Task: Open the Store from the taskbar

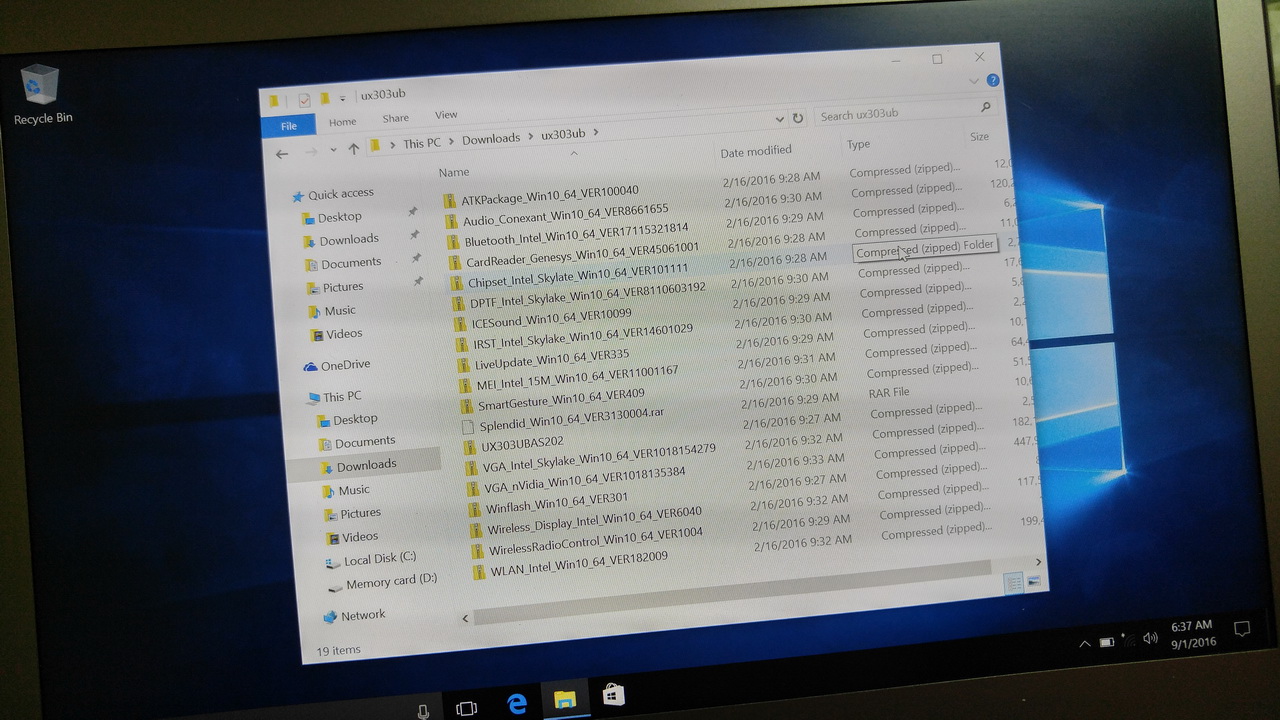Action: 613,694
